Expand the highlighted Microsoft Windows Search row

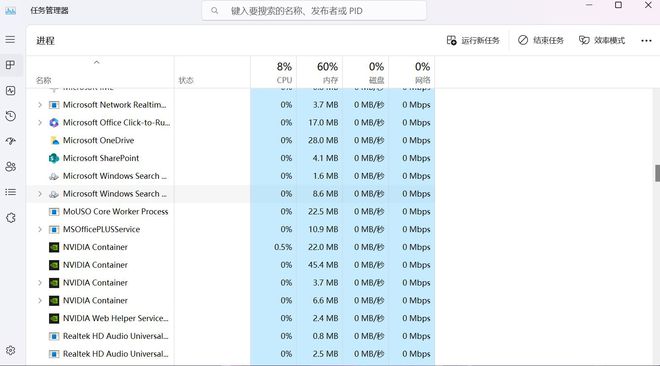click(x=40, y=194)
